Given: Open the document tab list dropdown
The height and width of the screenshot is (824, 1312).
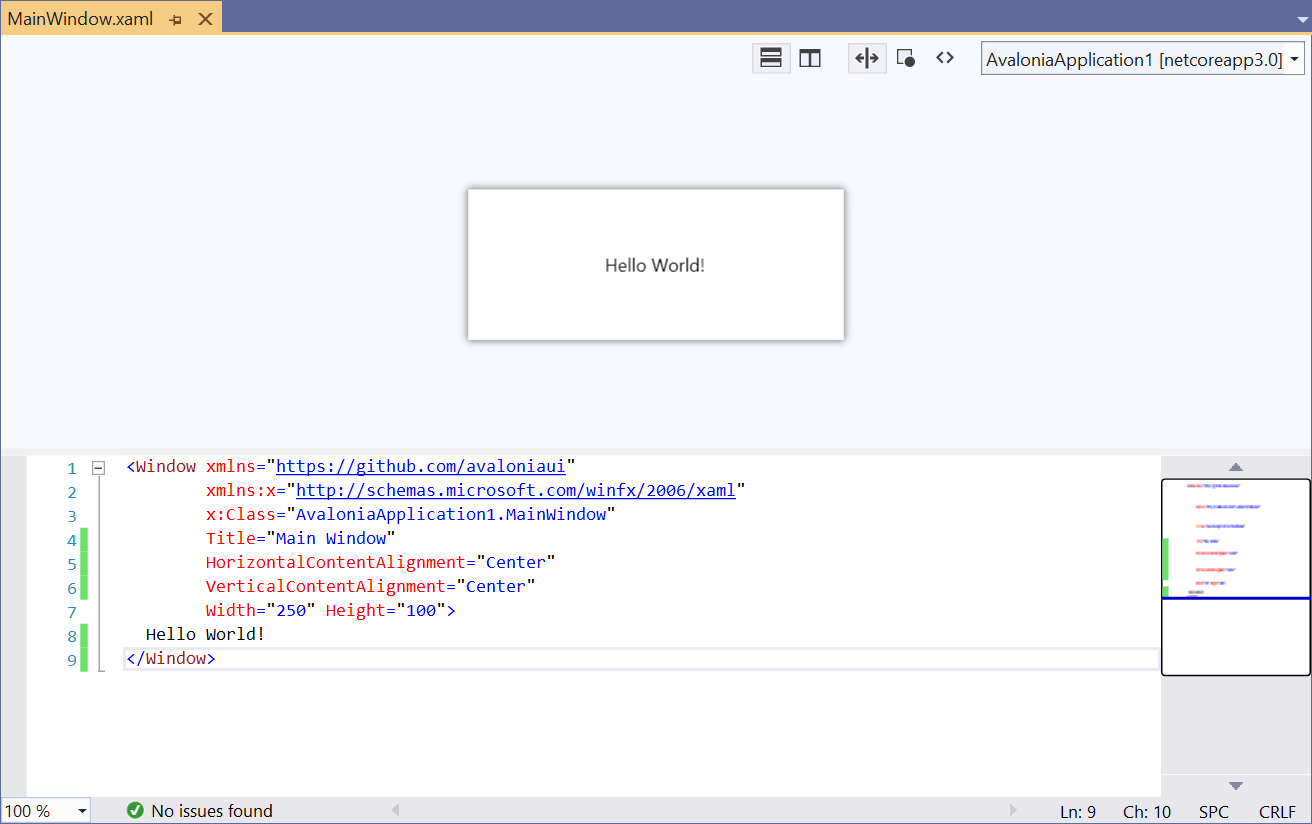Looking at the screenshot, I should click(1303, 17).
